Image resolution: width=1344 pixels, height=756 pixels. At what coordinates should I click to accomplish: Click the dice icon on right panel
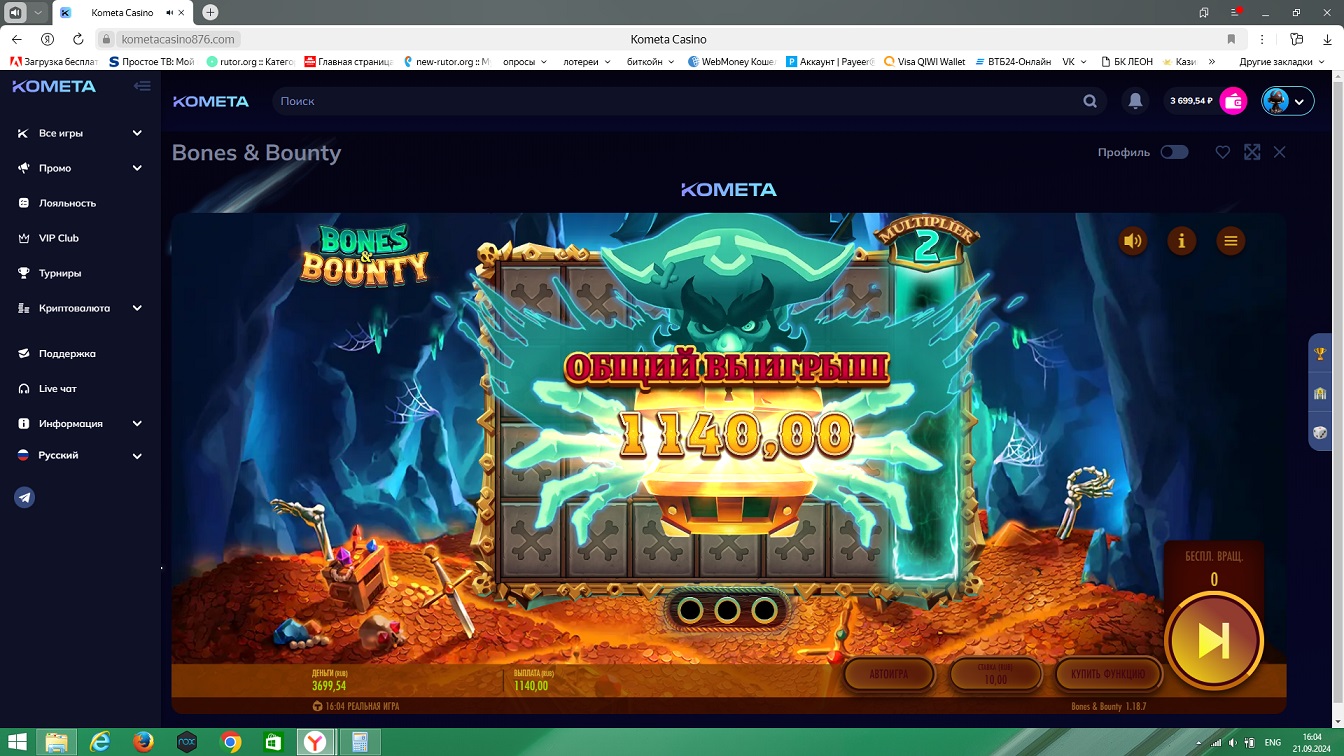tap(1320, 433)
